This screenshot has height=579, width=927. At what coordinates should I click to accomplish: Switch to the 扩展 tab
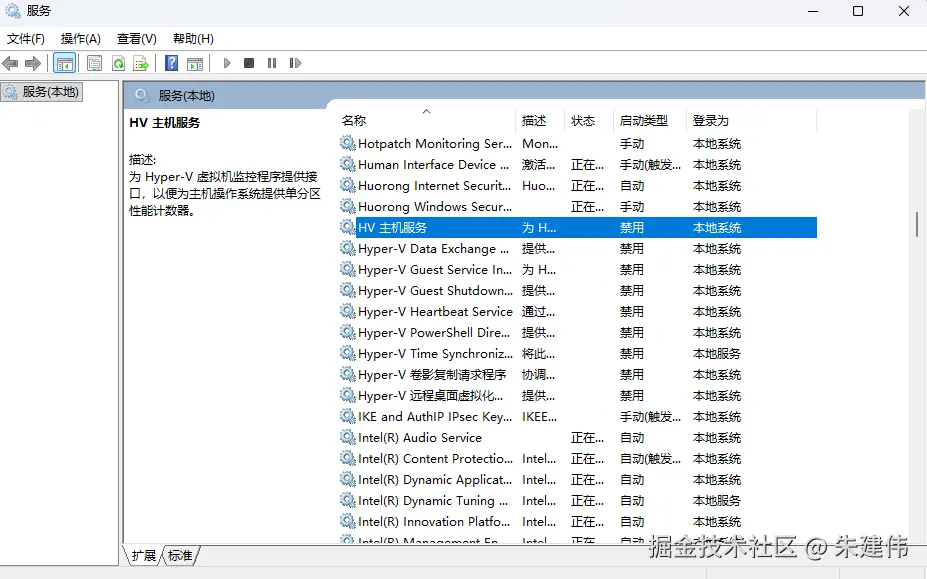click(143, 555)
